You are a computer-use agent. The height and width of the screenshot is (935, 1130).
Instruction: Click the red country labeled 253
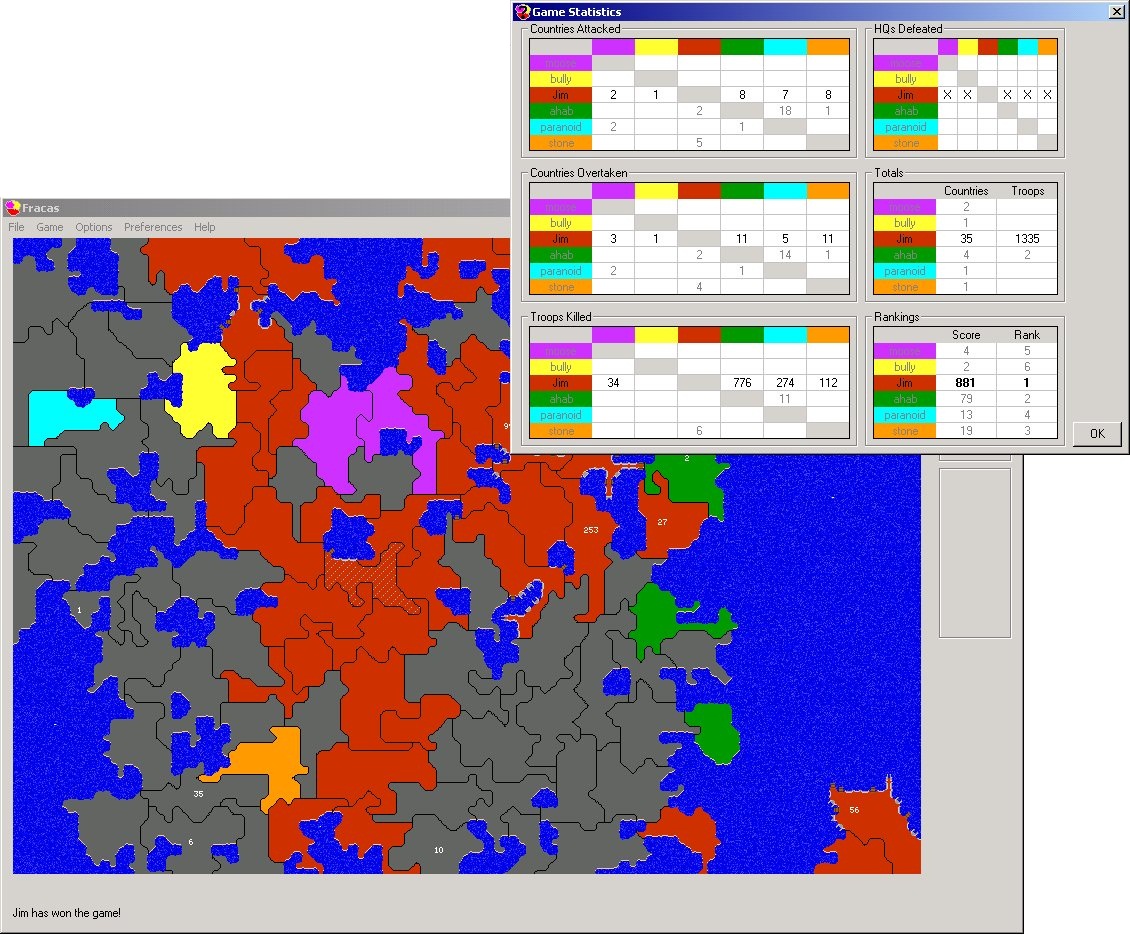591,530
